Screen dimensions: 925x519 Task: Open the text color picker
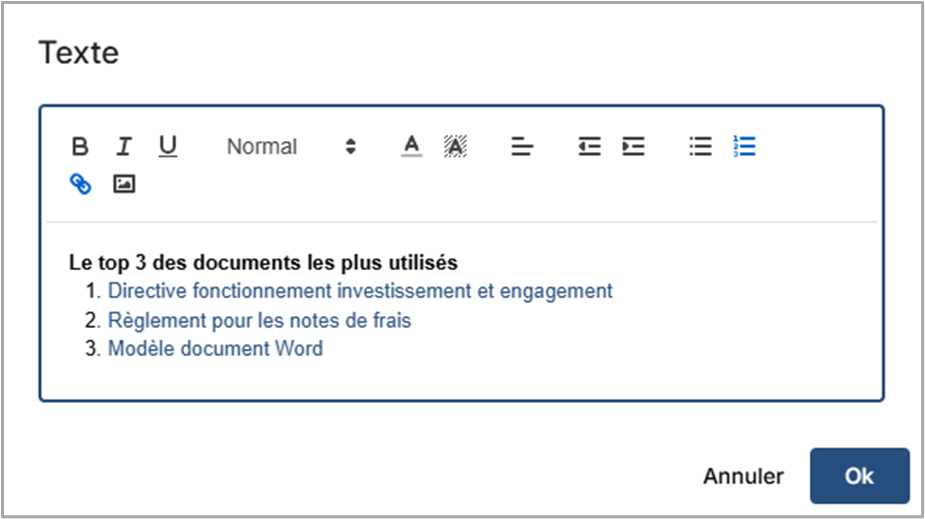[411, 147]
